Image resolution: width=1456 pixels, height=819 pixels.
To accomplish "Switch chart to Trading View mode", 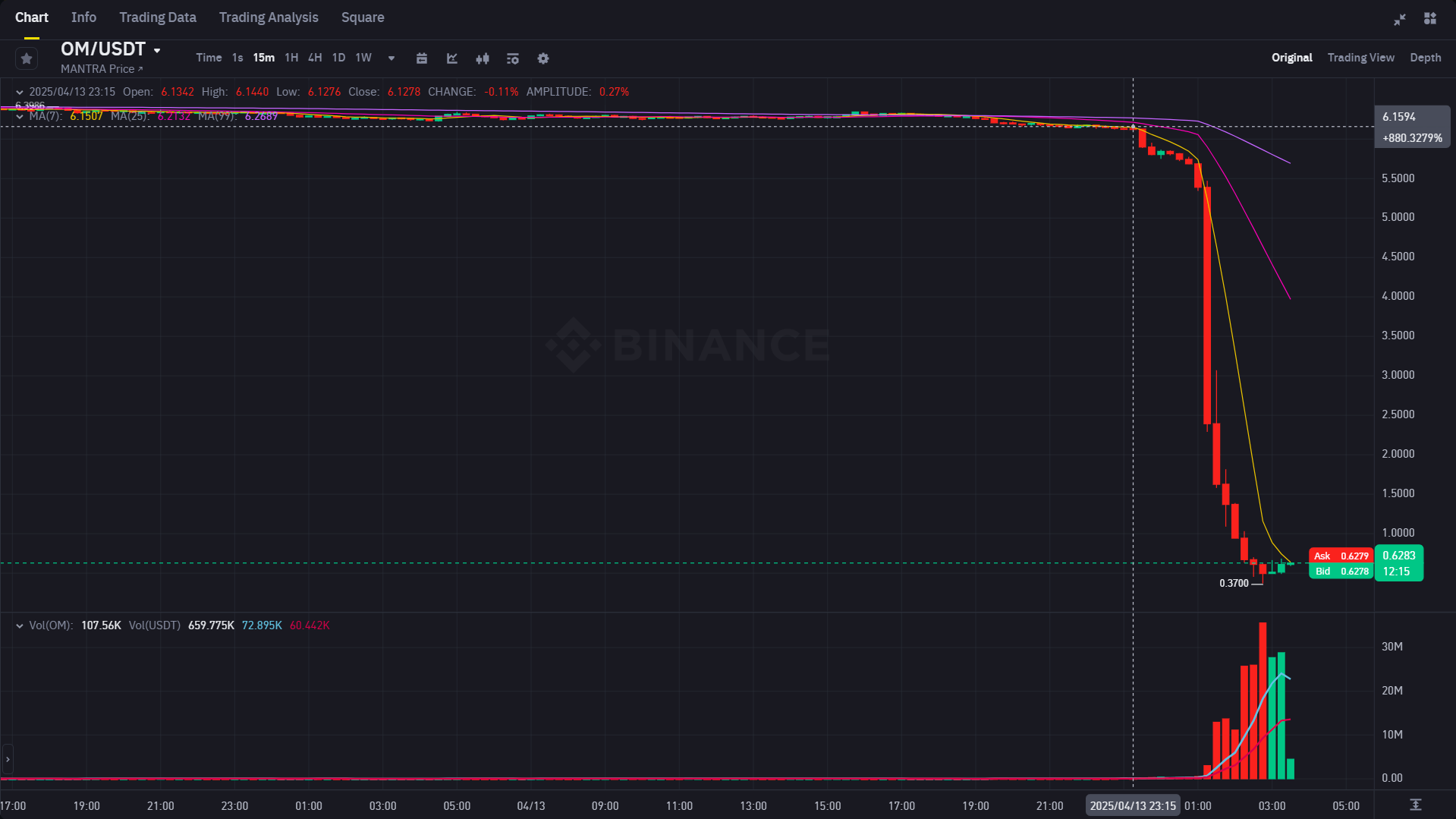I will click(1360, 58).
